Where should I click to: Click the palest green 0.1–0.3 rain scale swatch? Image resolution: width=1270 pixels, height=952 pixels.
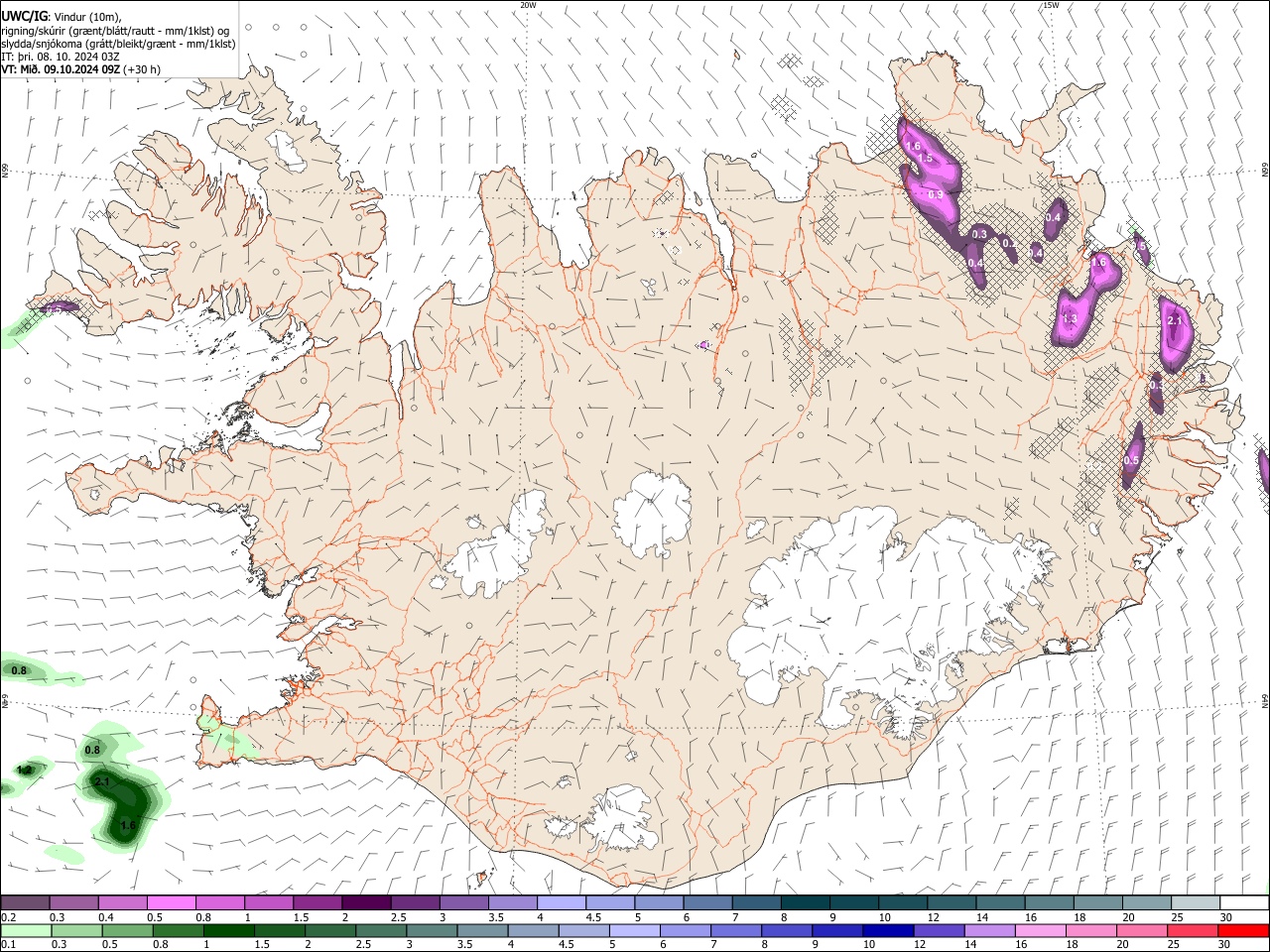tap(26, 931)
